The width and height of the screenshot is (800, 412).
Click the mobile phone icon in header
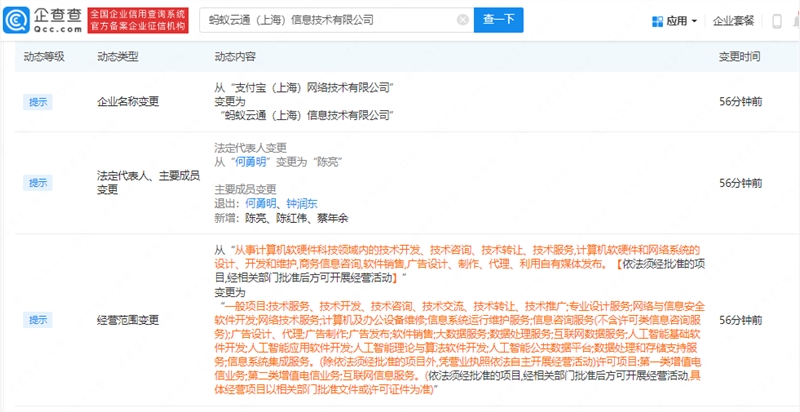click(x=777, y=21)
